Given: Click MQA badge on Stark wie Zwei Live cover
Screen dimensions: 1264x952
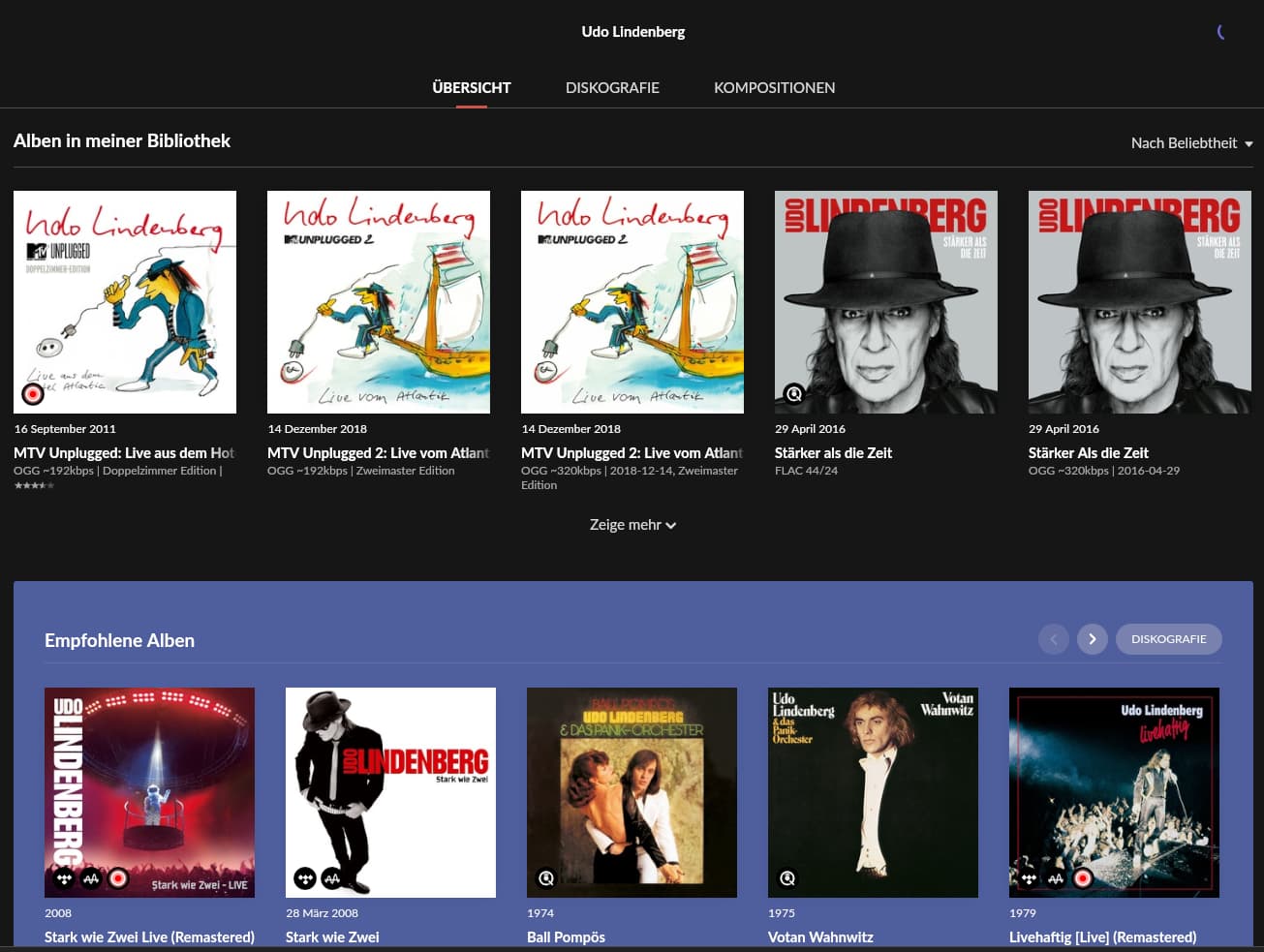Looking at the screenshot, I should [x=91, y=878].
